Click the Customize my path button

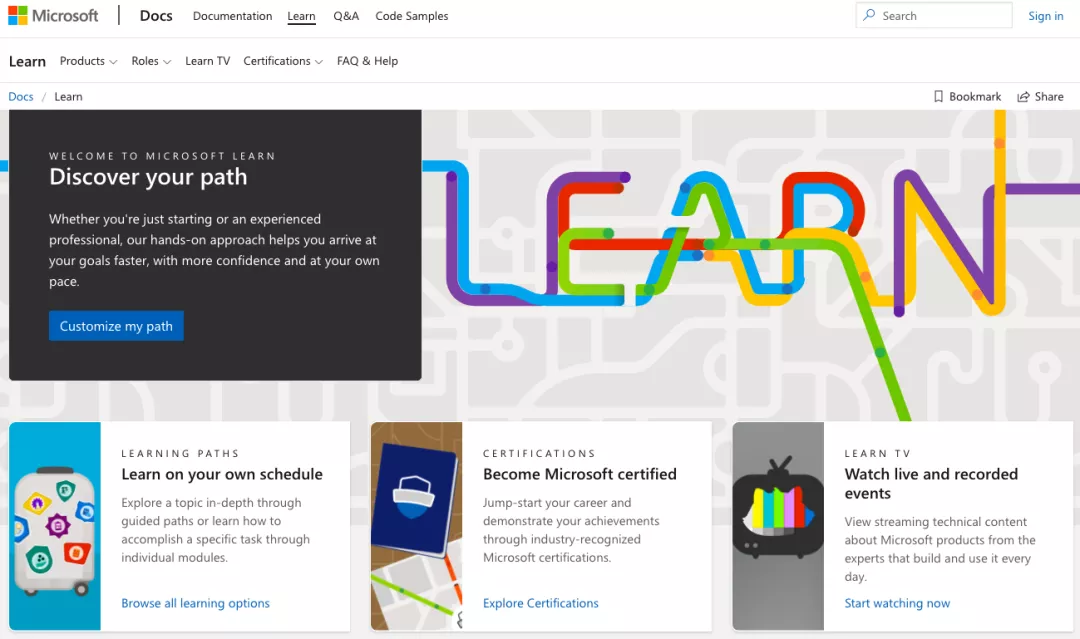click(116, 326)
